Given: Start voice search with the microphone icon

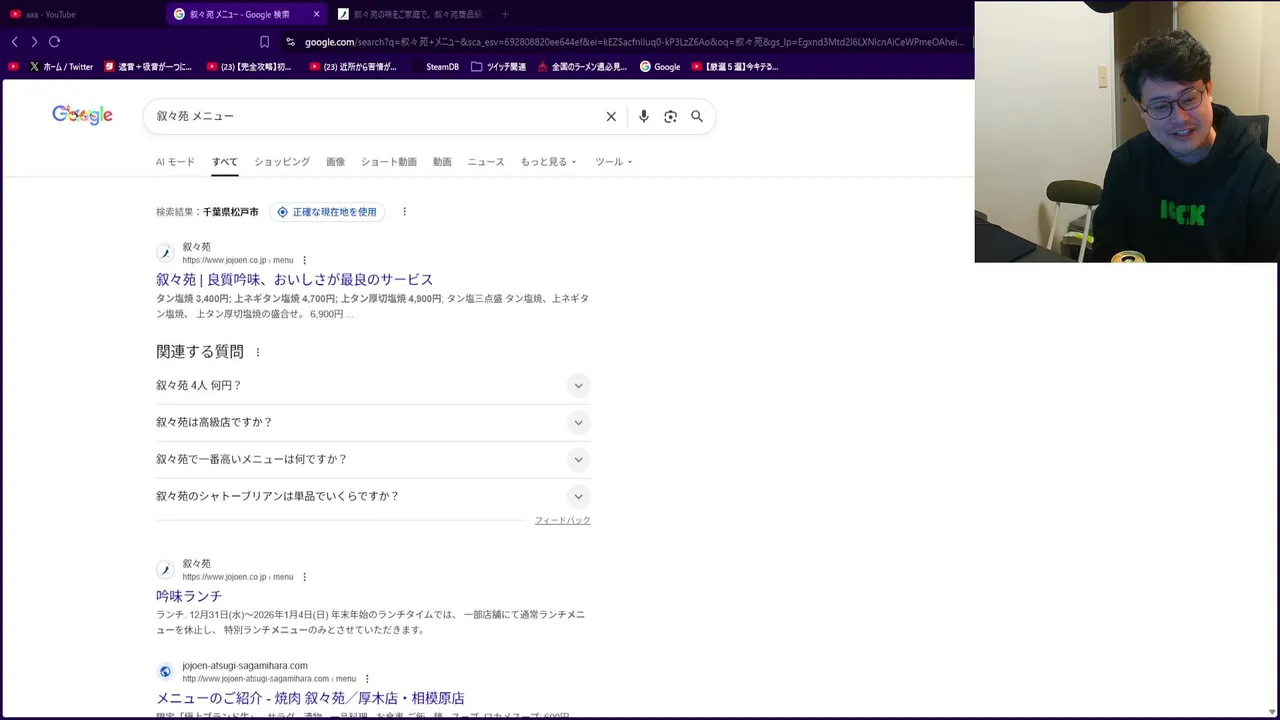Looking at the screenshot, I should [644, 116].
